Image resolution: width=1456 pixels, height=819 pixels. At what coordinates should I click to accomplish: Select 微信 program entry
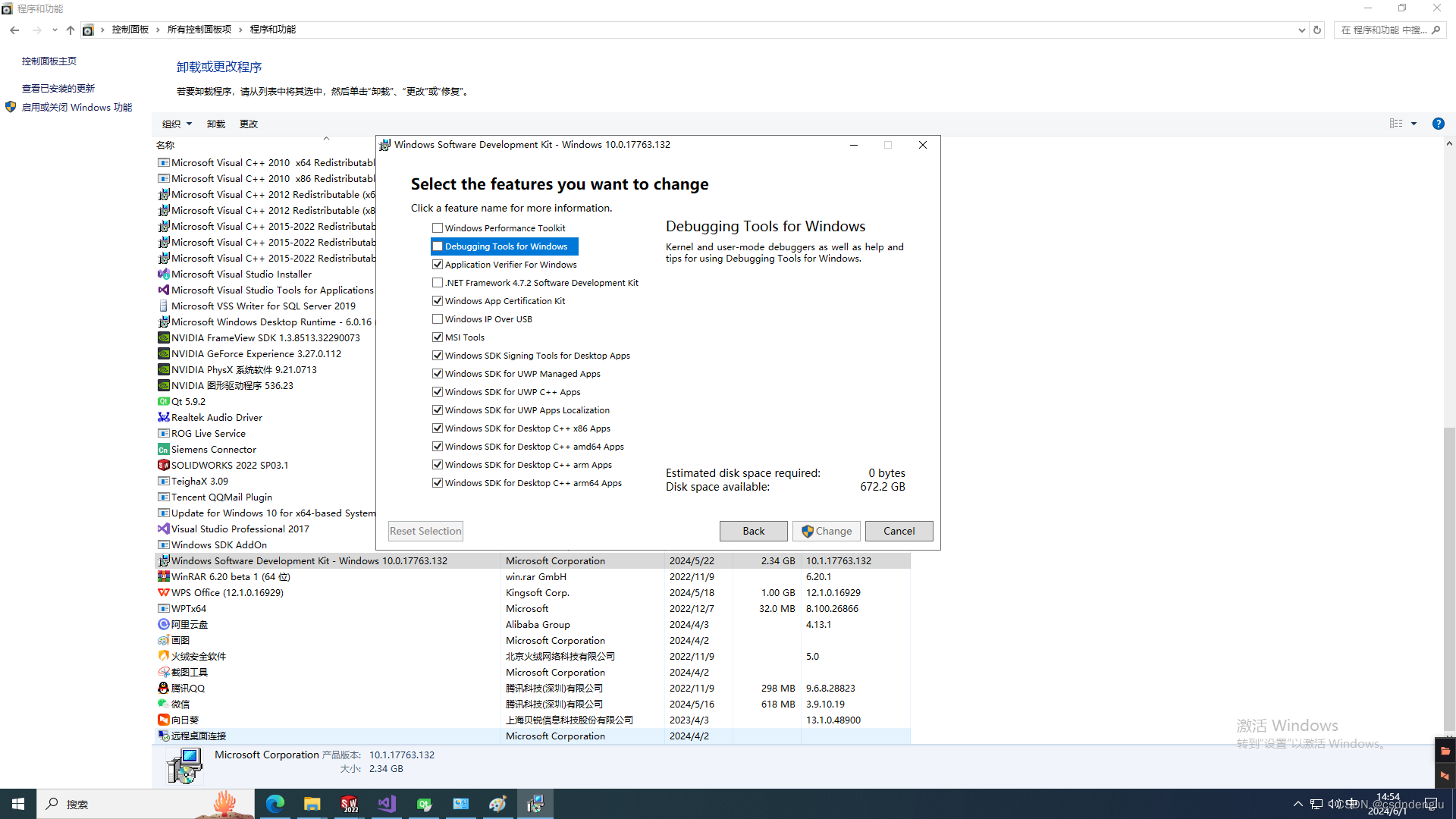(532, 704)
